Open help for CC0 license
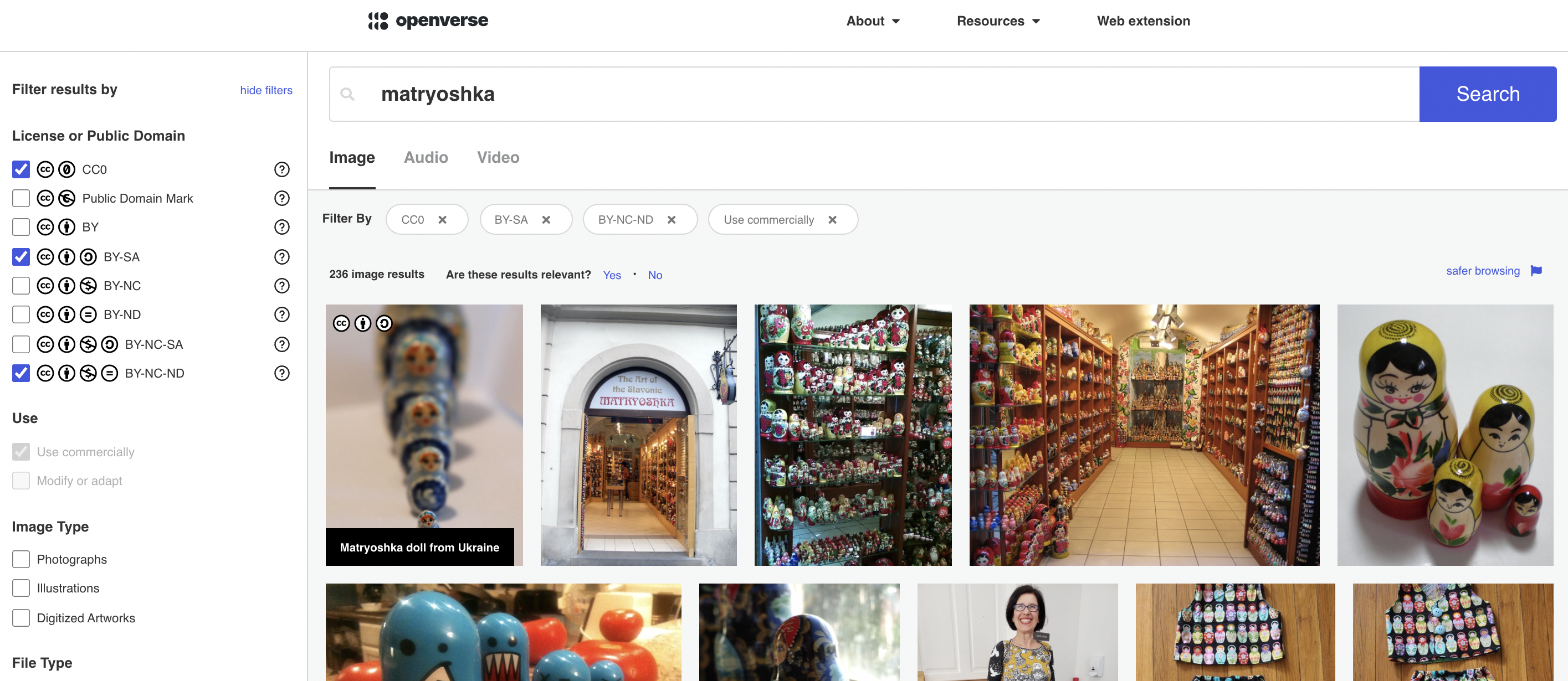The height and width of the screenshot is (681, 1568). 281,169
